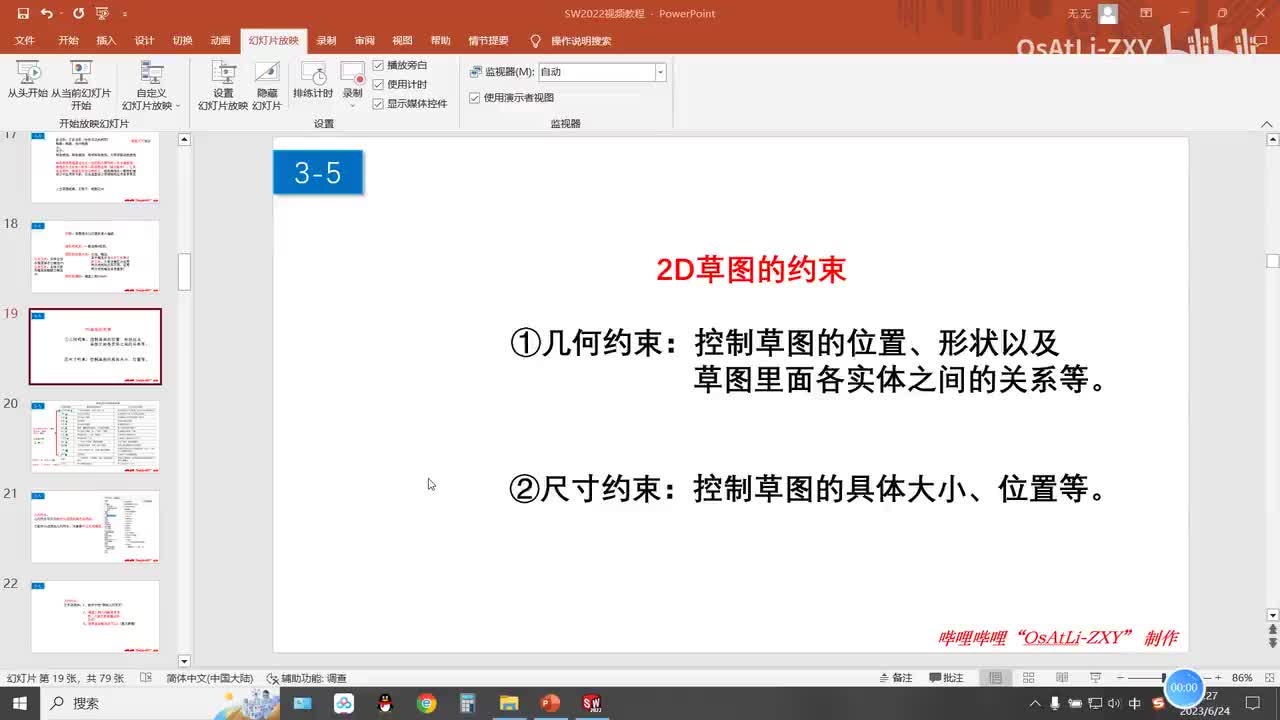The image size is (1280, 720).
Task: Click the thumbnail pane scrollbar thumb
Action: [184, 272]
